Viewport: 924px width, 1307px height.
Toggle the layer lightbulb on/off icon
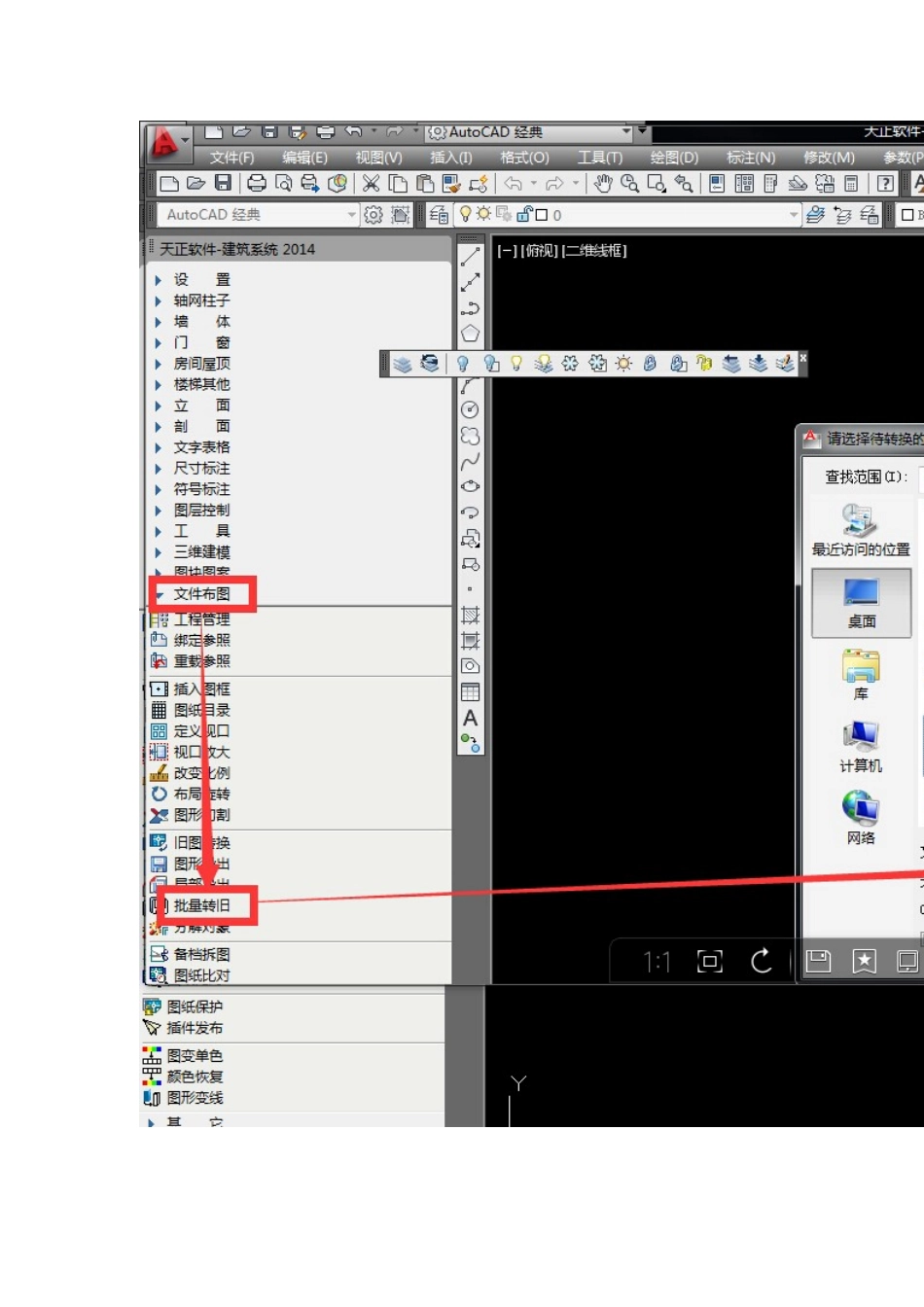[466, 215]
